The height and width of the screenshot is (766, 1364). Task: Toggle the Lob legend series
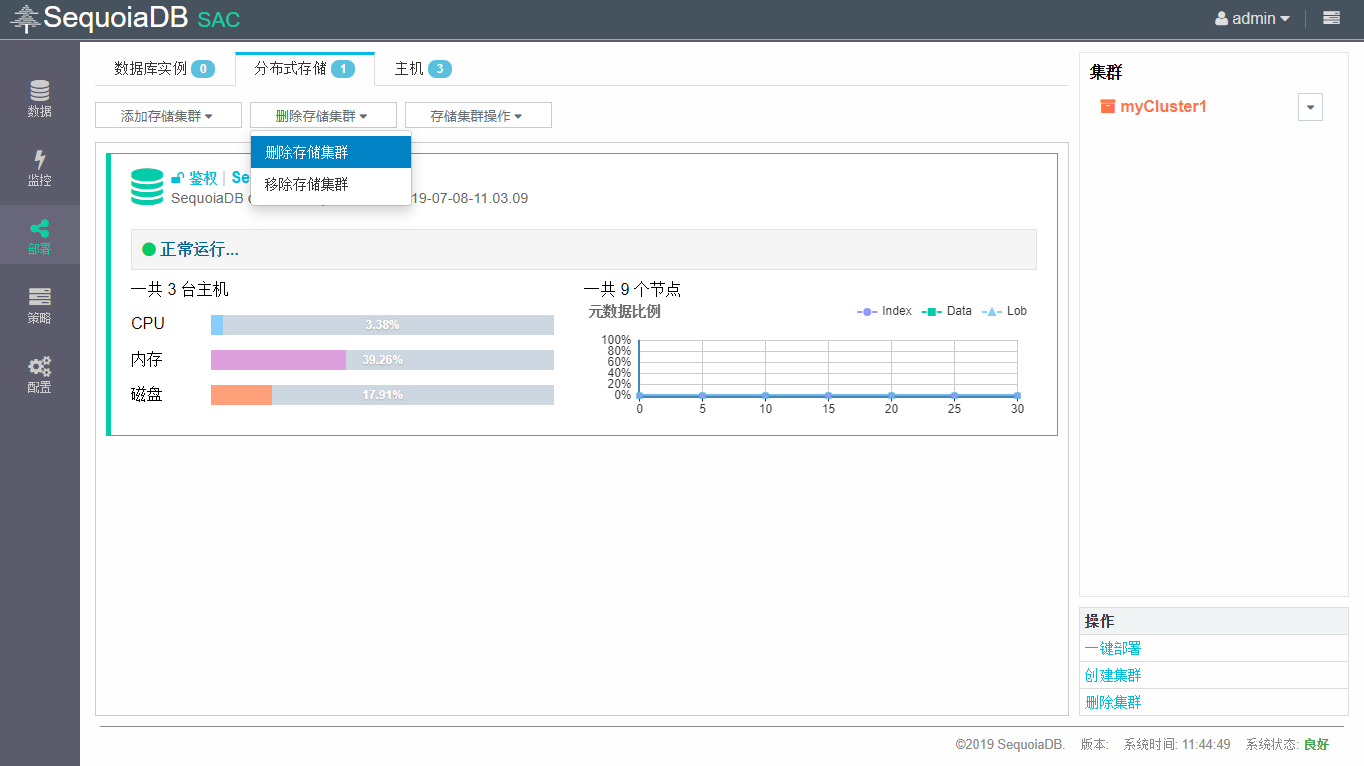tap(1004, 311)
